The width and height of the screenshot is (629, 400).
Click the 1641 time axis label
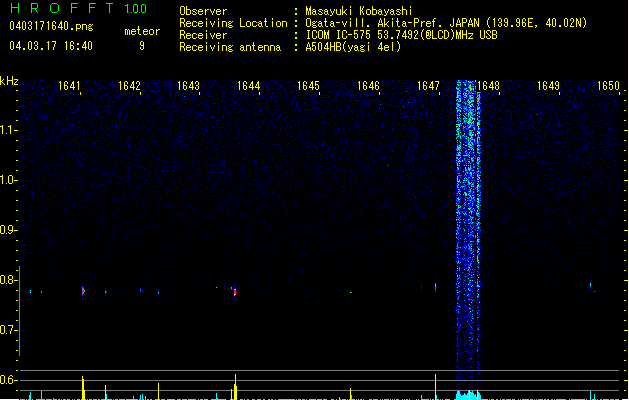click(x=69, y=86)
